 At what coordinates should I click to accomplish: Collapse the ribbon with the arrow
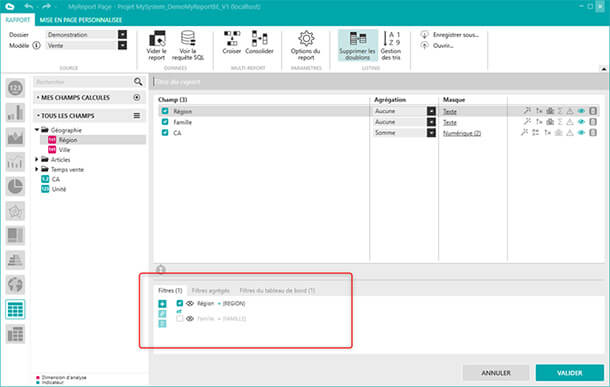(x=603, y=69)
